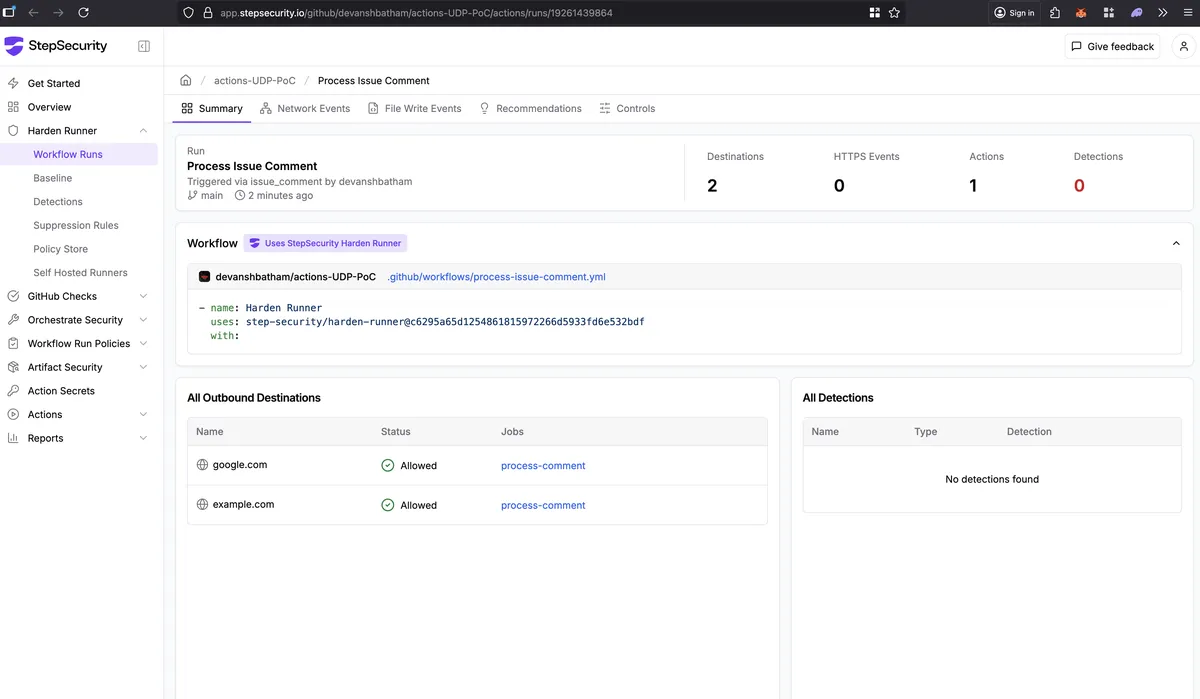Open process-comment job for google.com
1200x699 pixels.
543,466
